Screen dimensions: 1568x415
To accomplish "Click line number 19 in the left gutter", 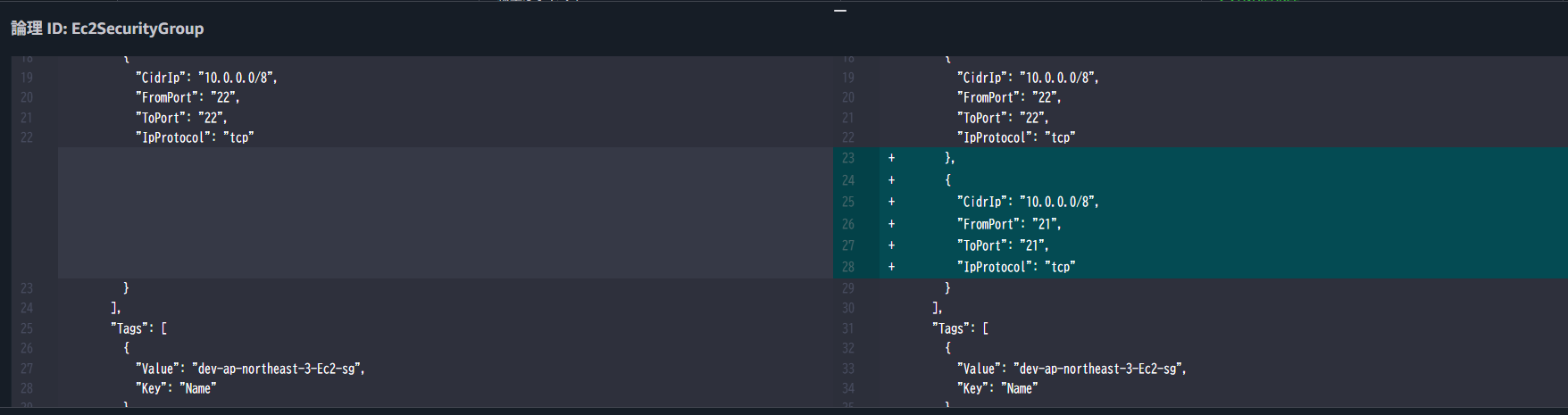I will [27, 78].
